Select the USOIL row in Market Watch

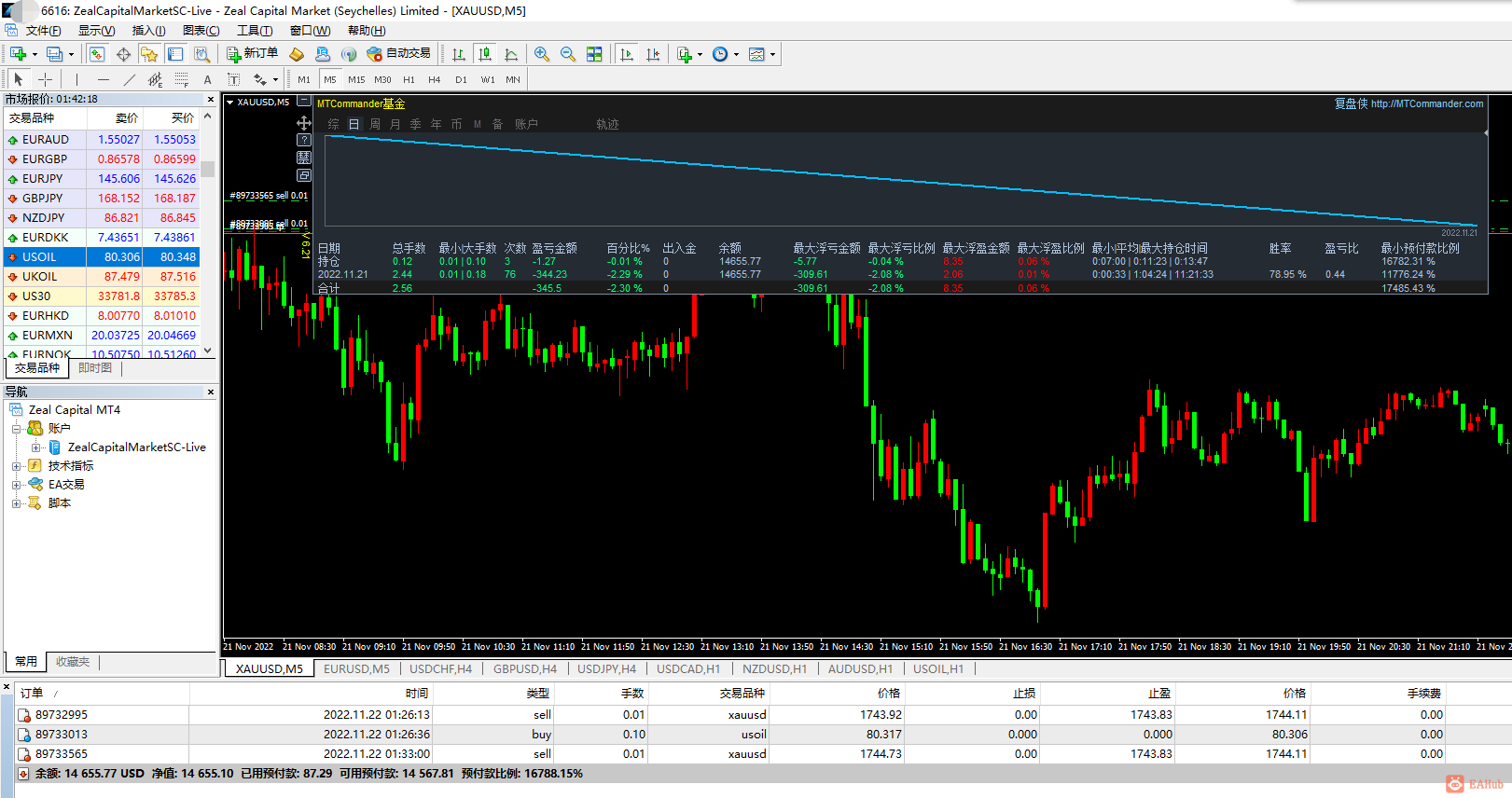point(102,257)
